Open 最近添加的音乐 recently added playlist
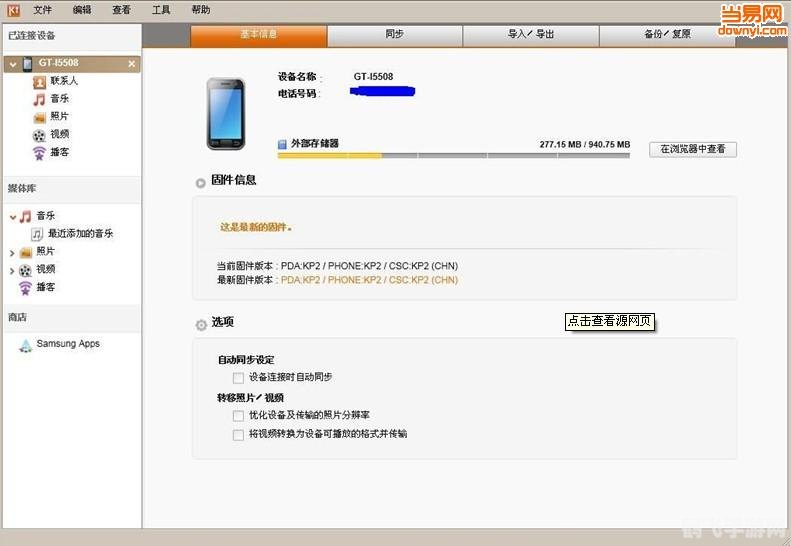The width and height of the screenshot is (791, 546). click(80, 233)
